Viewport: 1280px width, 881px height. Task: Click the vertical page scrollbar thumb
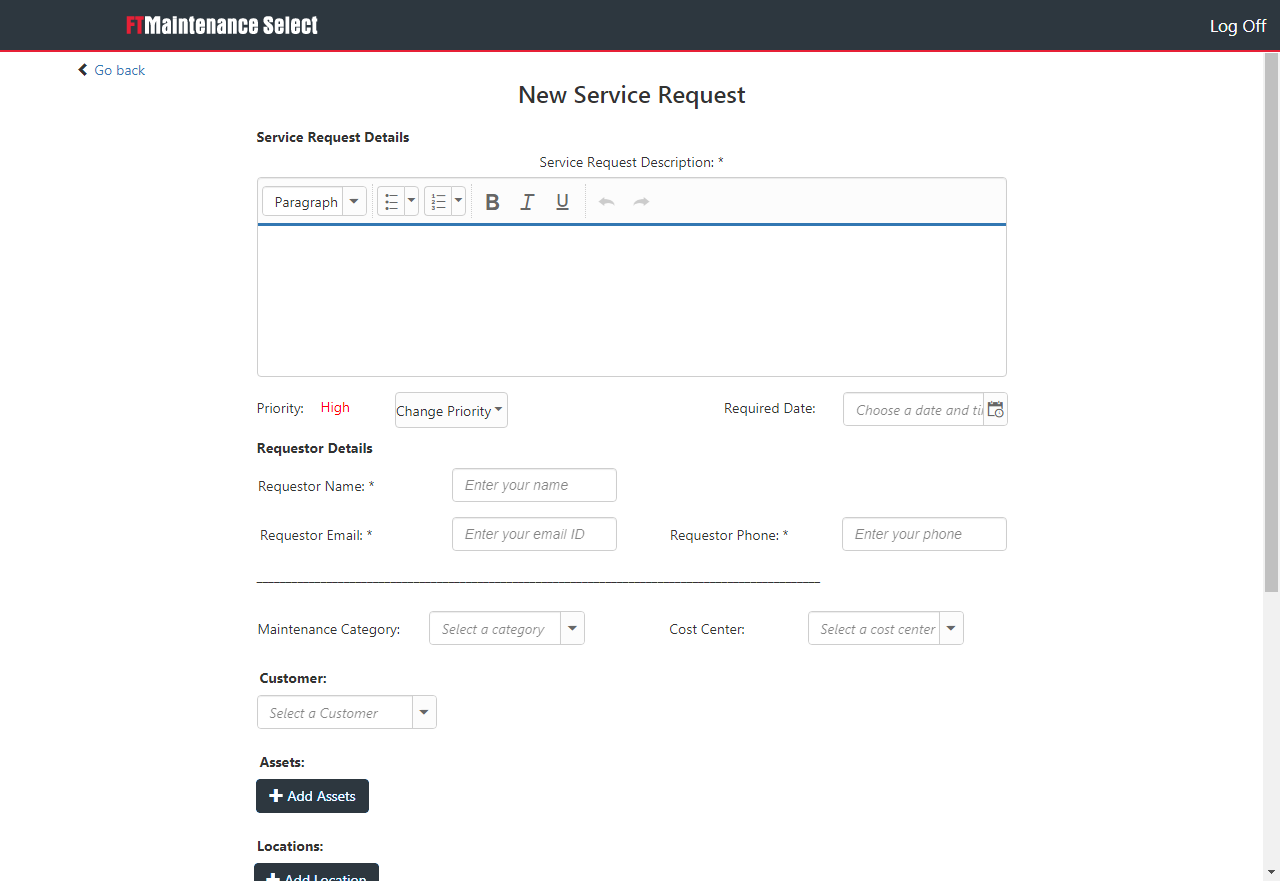click(x=1271, y=320)
